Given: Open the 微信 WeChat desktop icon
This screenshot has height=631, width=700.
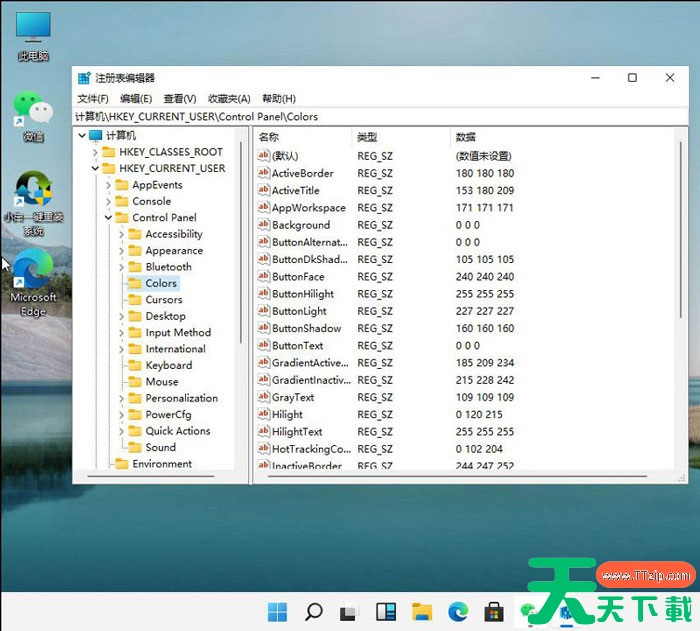Looking at the screenshot, I should 33,117.
